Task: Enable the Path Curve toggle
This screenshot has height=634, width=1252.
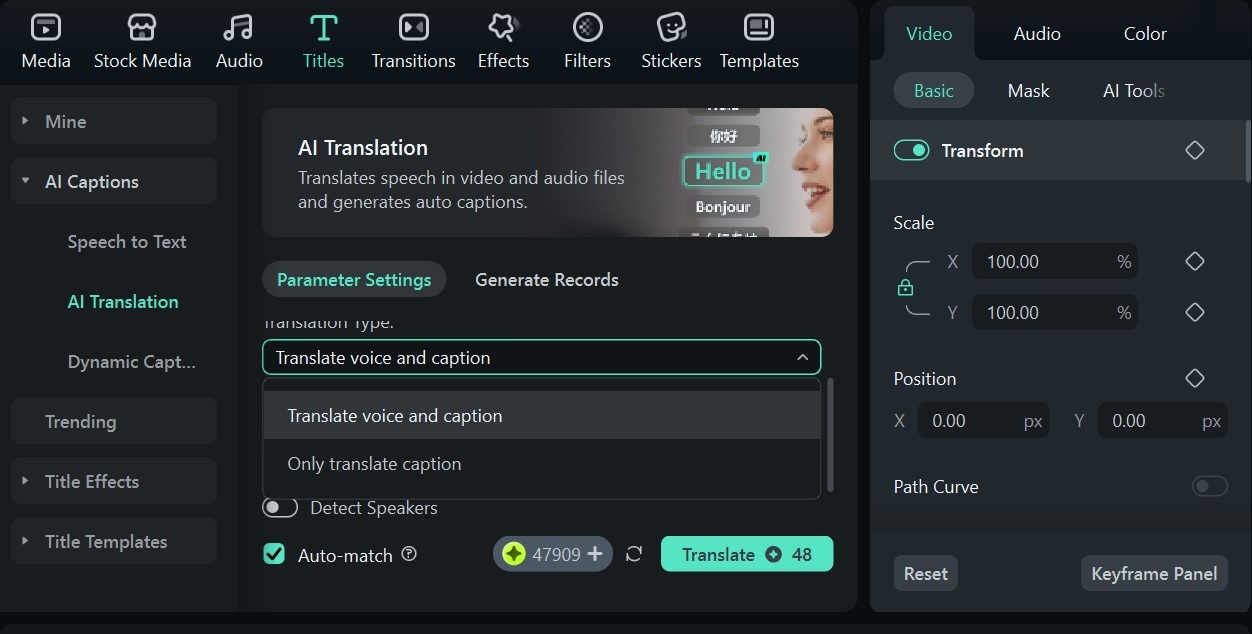Action: [x=1209, y=486]
